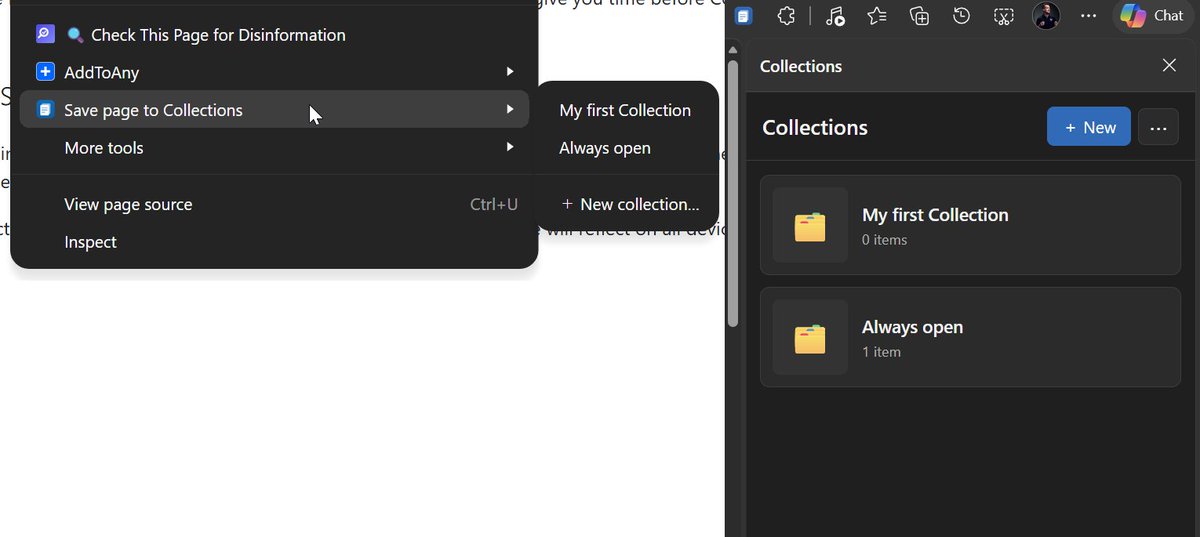Viewport: 1200px width, 537px height.
Task: Open Collections more options ellipsis button
Action: coord(1159,128)
